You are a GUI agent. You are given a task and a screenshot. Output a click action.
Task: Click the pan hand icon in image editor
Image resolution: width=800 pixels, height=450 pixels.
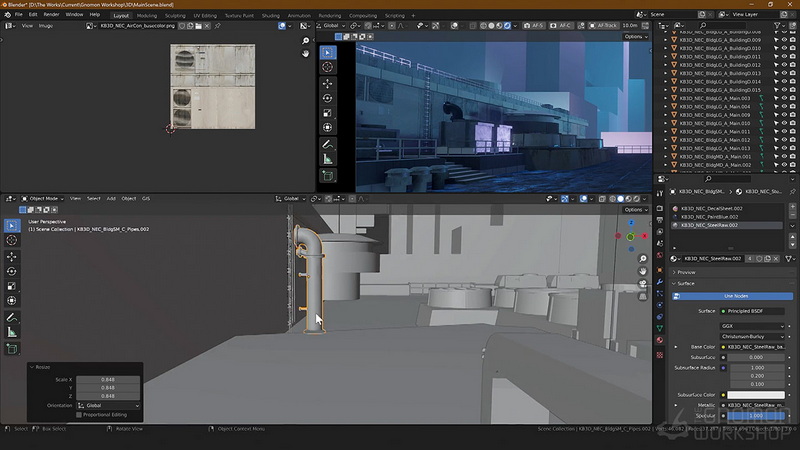pyautogui.click(x=306, y=53)
